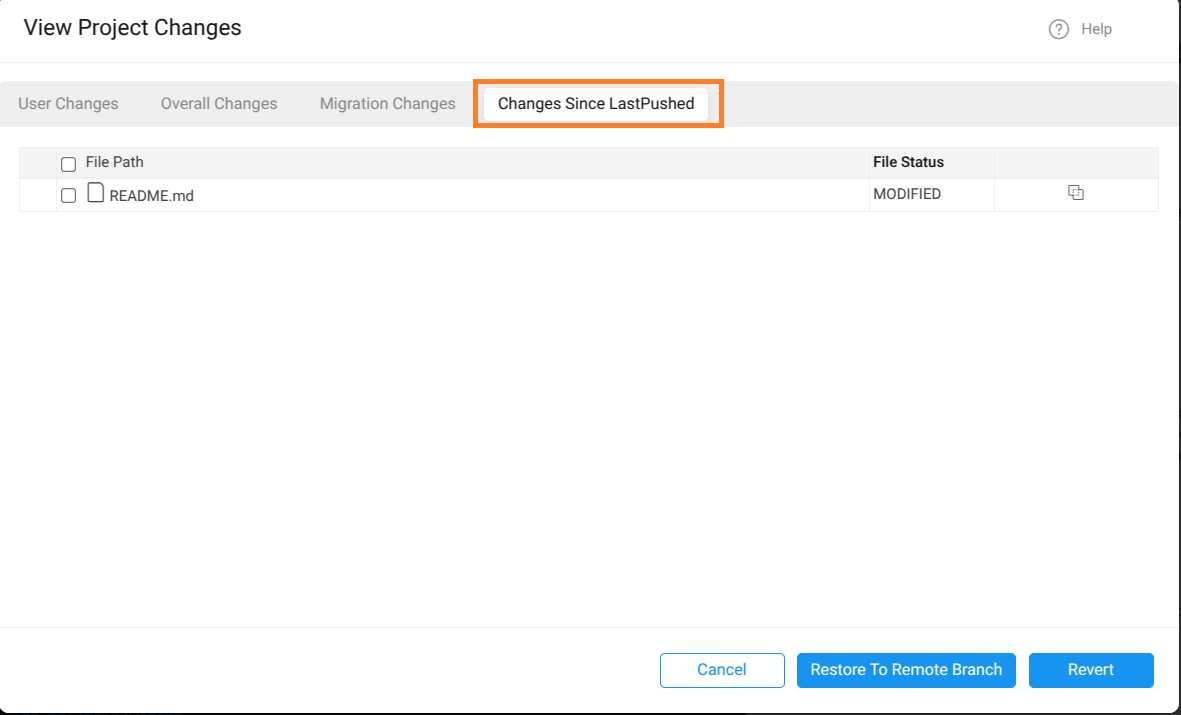
Task: Click the Help question mark icon
Action: pos(1058,30)
